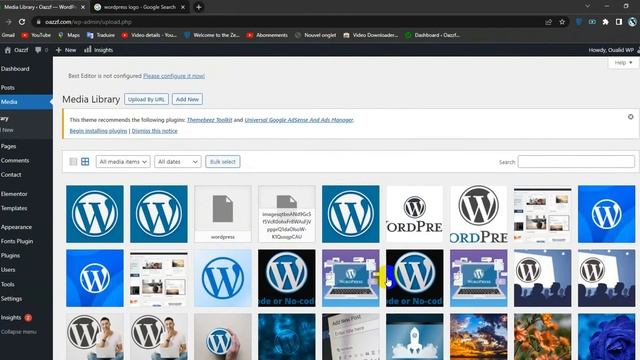Open the Themebeez Toolkit plugin link
This screenshot has width=640, height=360.
point(209,120)
